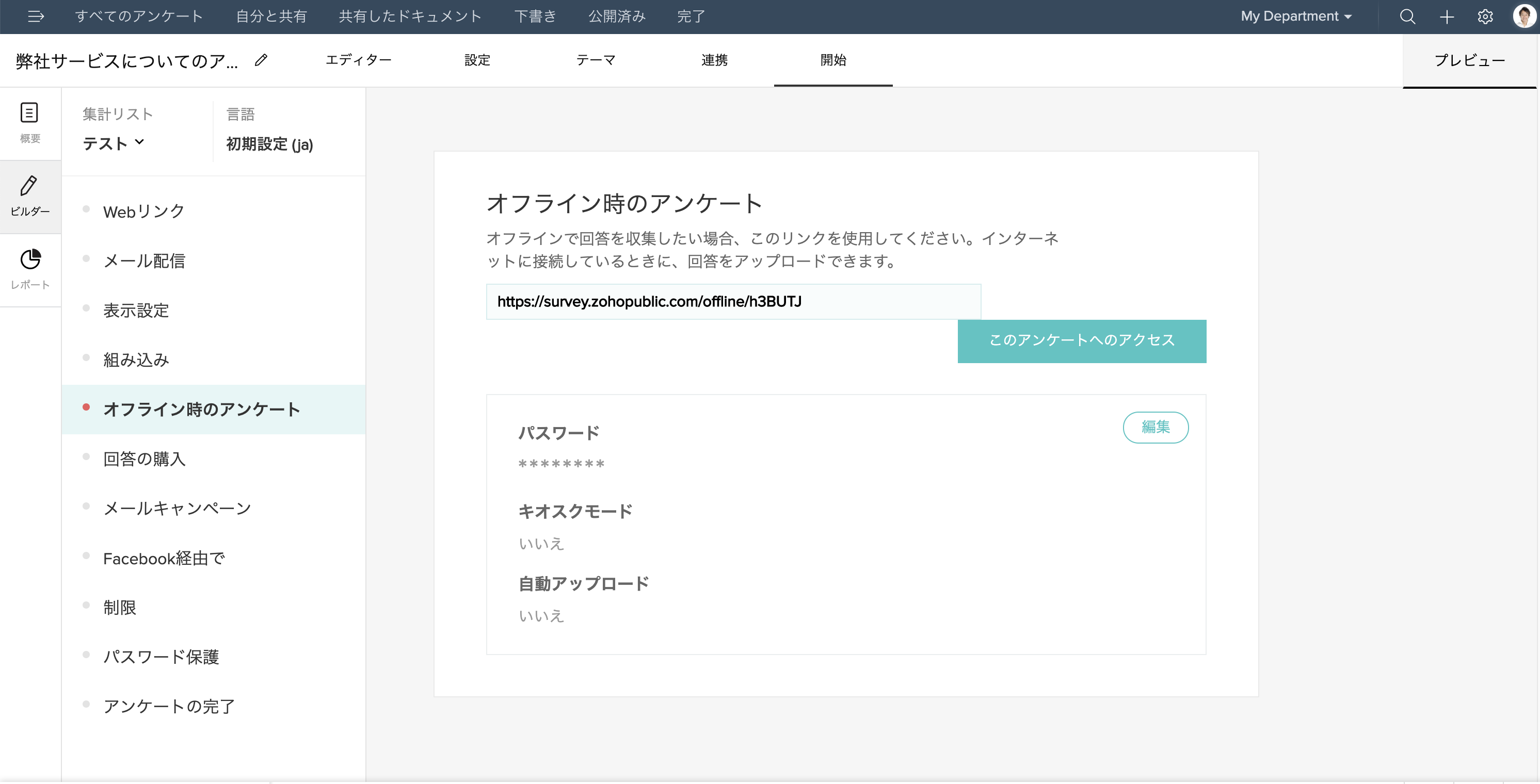Expand the My Department dropdown
The image size is (1540, 784).
[1295, 16]
